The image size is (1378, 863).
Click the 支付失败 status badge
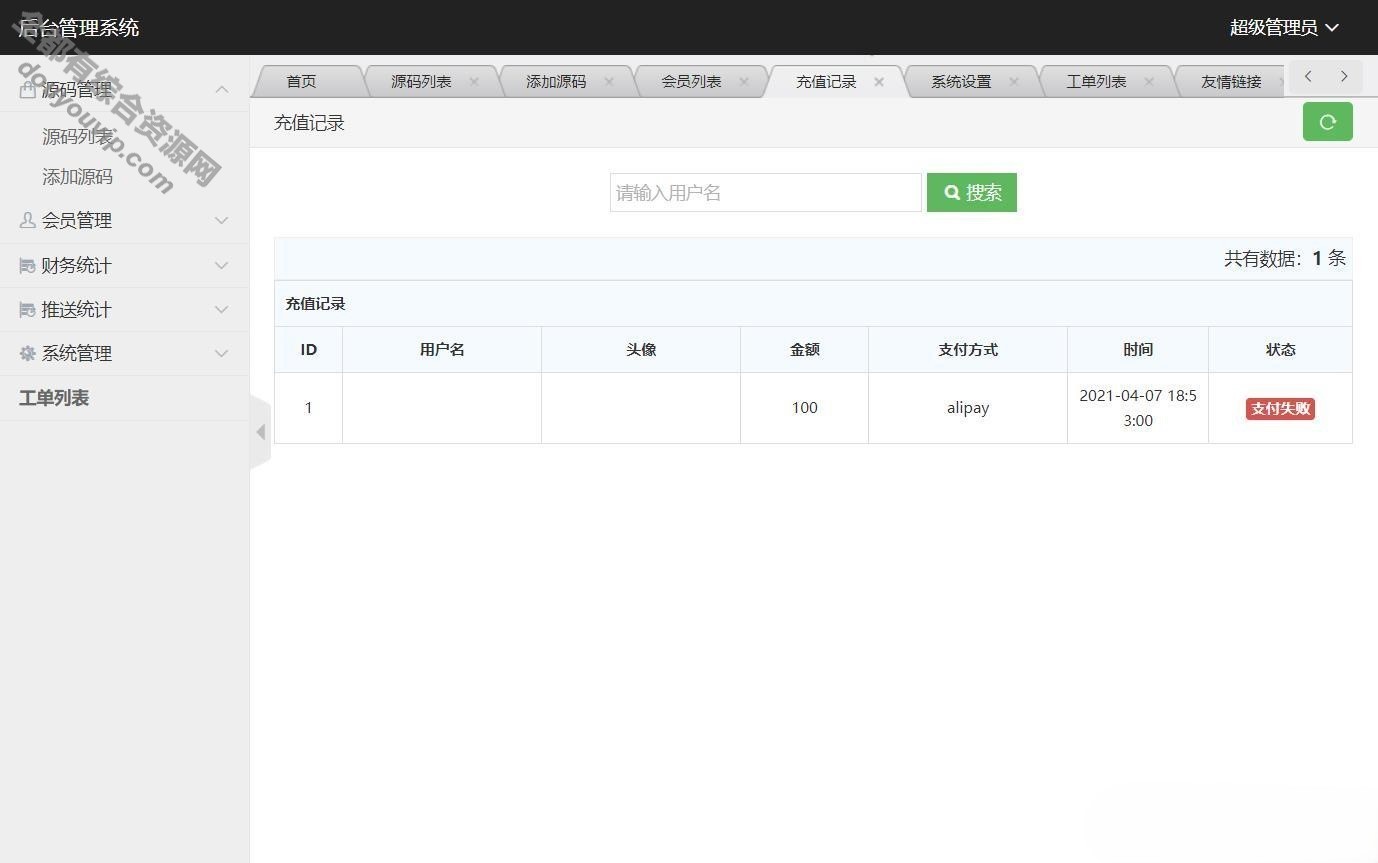[x=1280, y=408]
